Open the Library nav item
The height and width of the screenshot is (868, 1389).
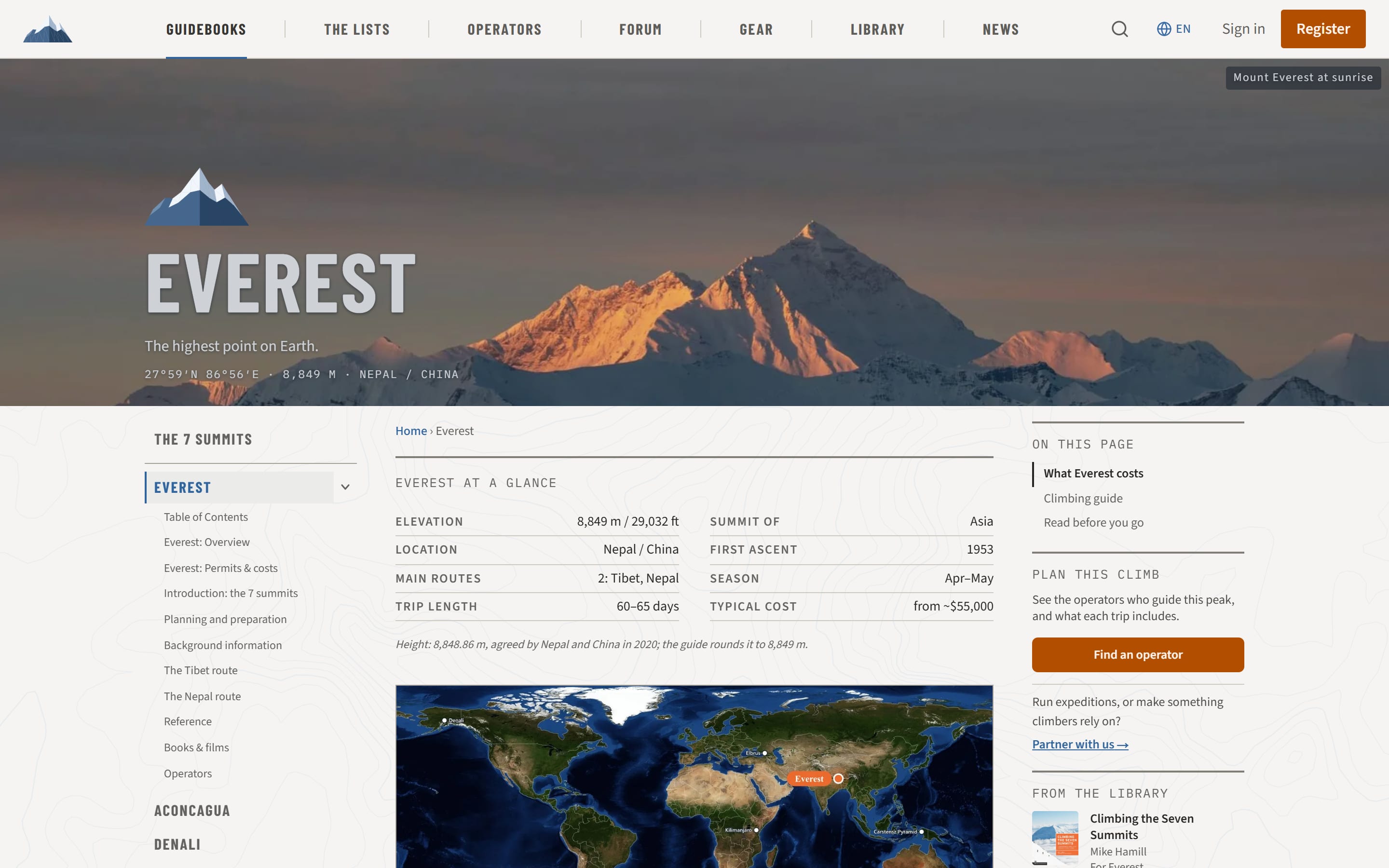877,29
